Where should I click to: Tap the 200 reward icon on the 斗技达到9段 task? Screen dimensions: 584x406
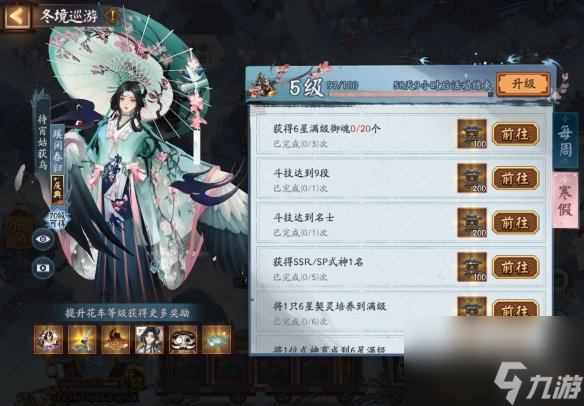coord(472,178)
